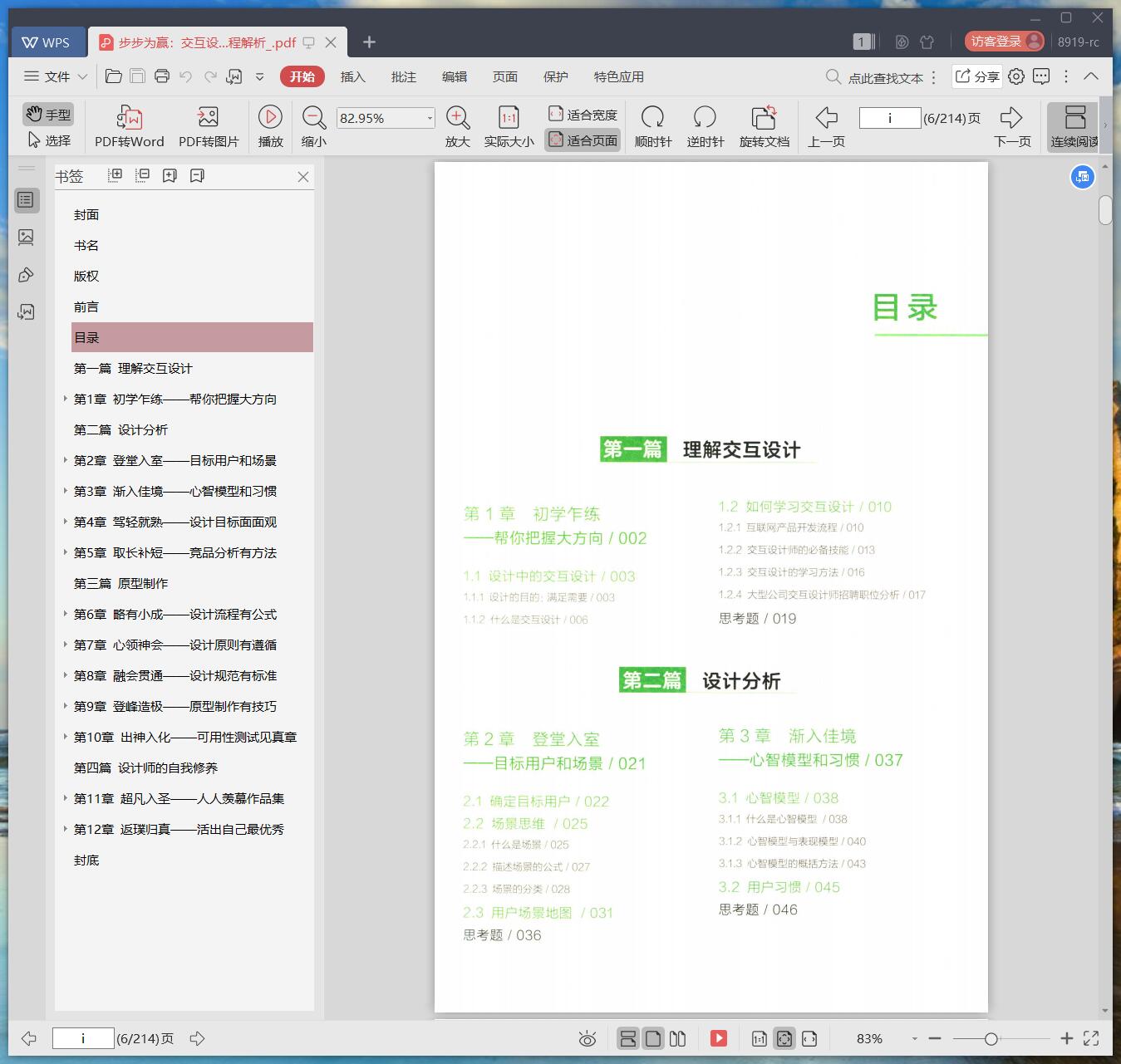Screen dimensions: 1121x1064
Task: Toggle Fit Width (适合宽度)
Action: 583,115
